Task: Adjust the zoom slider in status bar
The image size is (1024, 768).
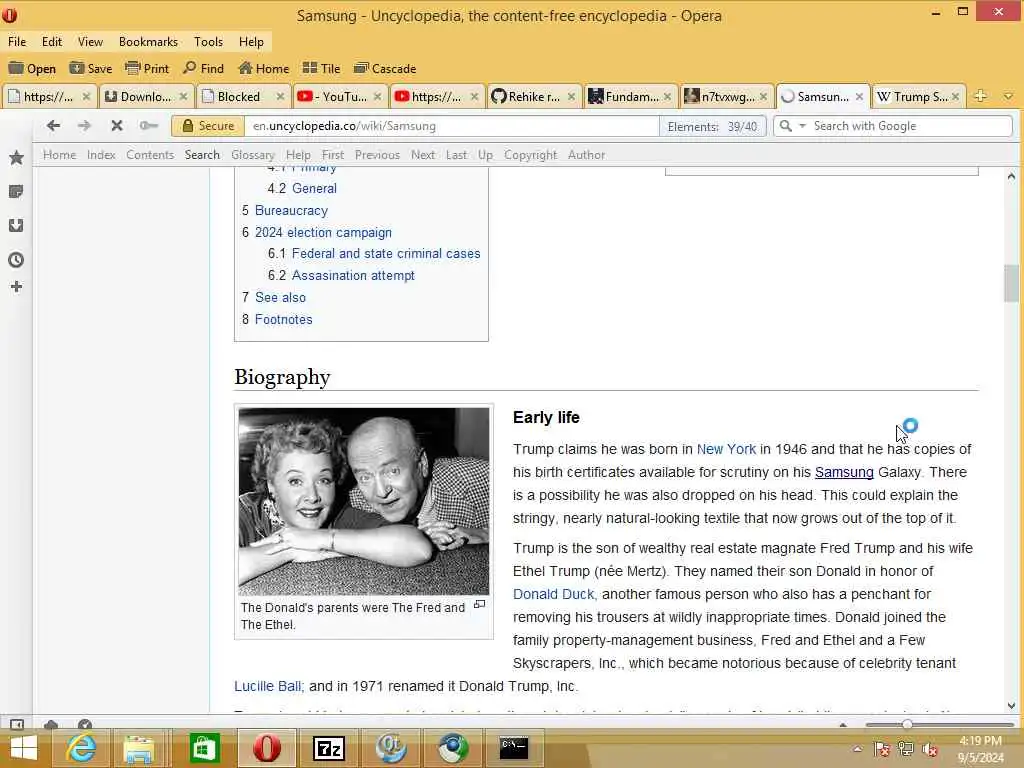Action: coord(907,724)
